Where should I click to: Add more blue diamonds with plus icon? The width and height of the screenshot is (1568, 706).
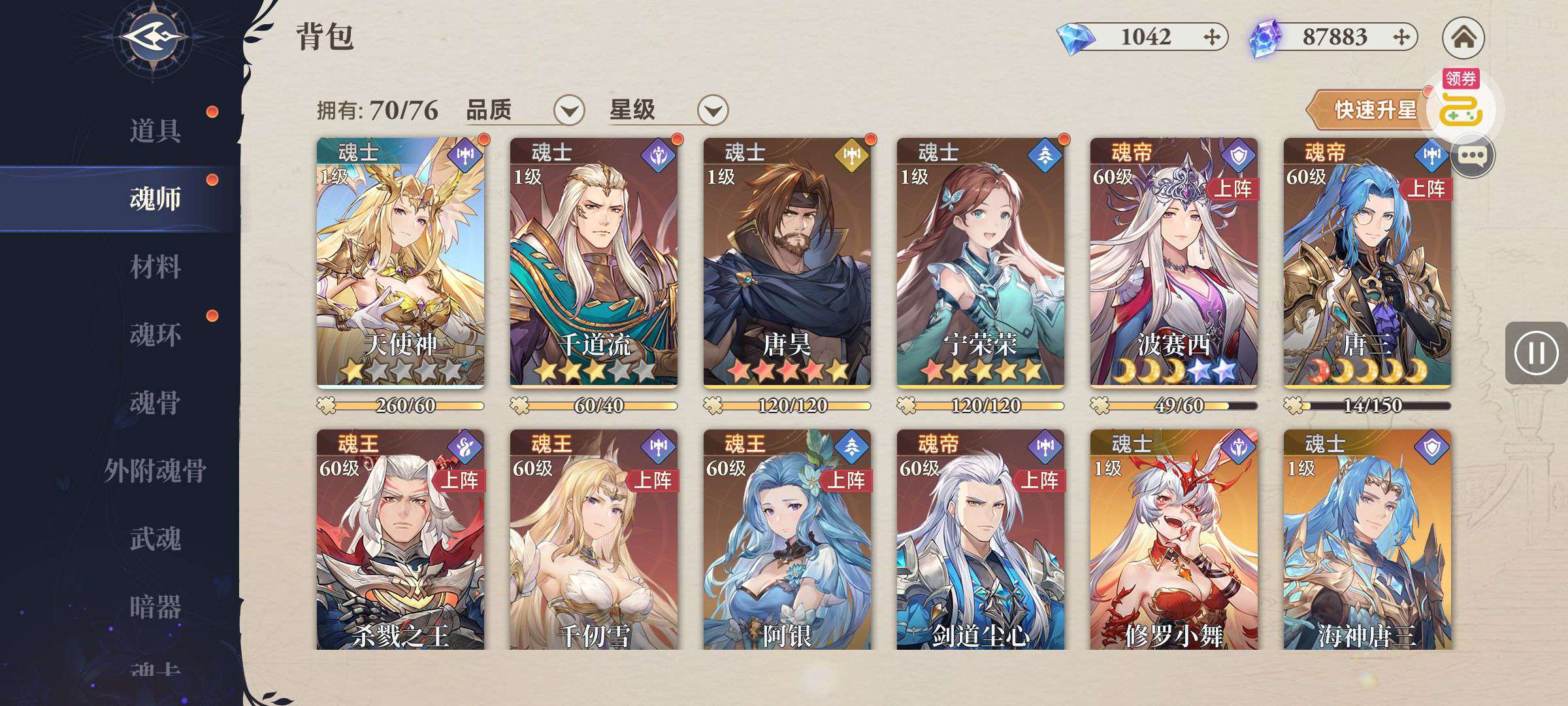[1212, 37]
